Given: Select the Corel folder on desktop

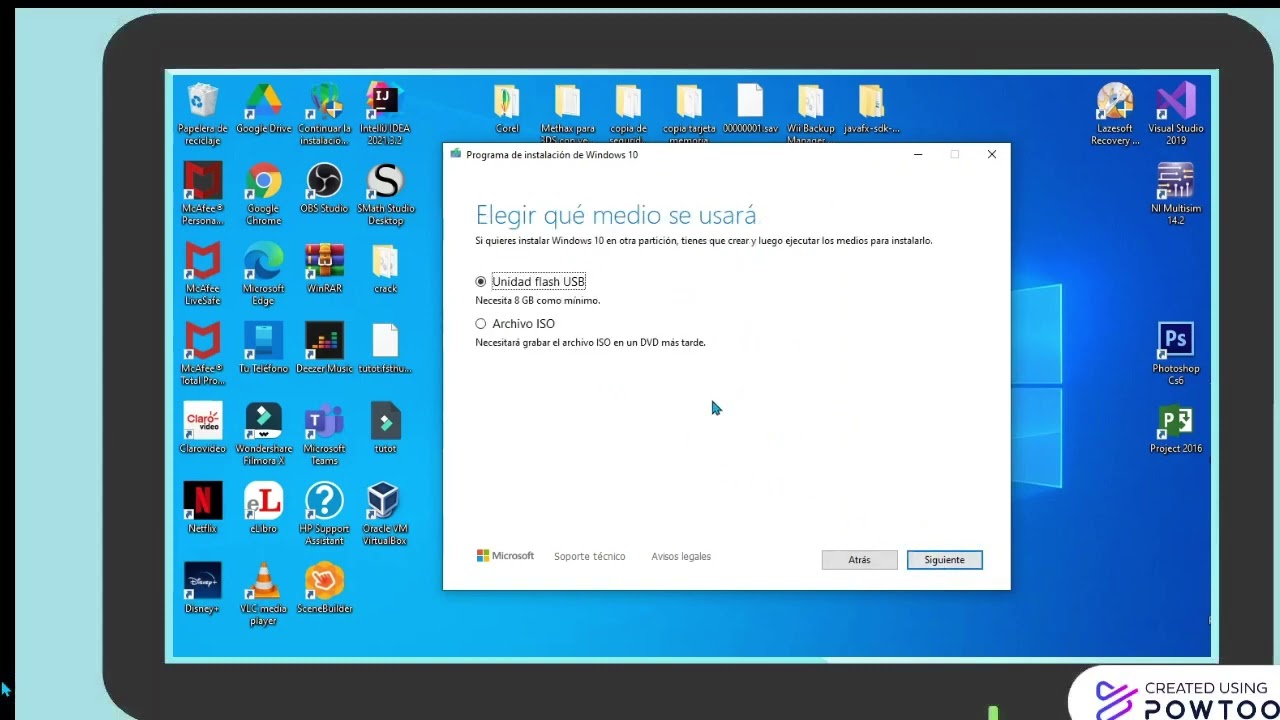Looking at the screenshot, I should (507, 101).
